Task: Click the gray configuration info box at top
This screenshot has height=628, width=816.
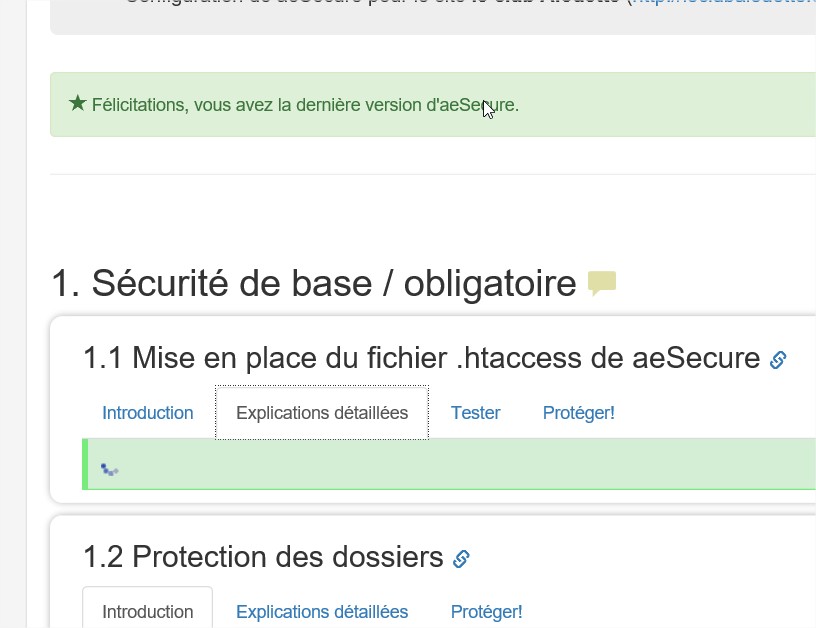Action: pos(433,17)
